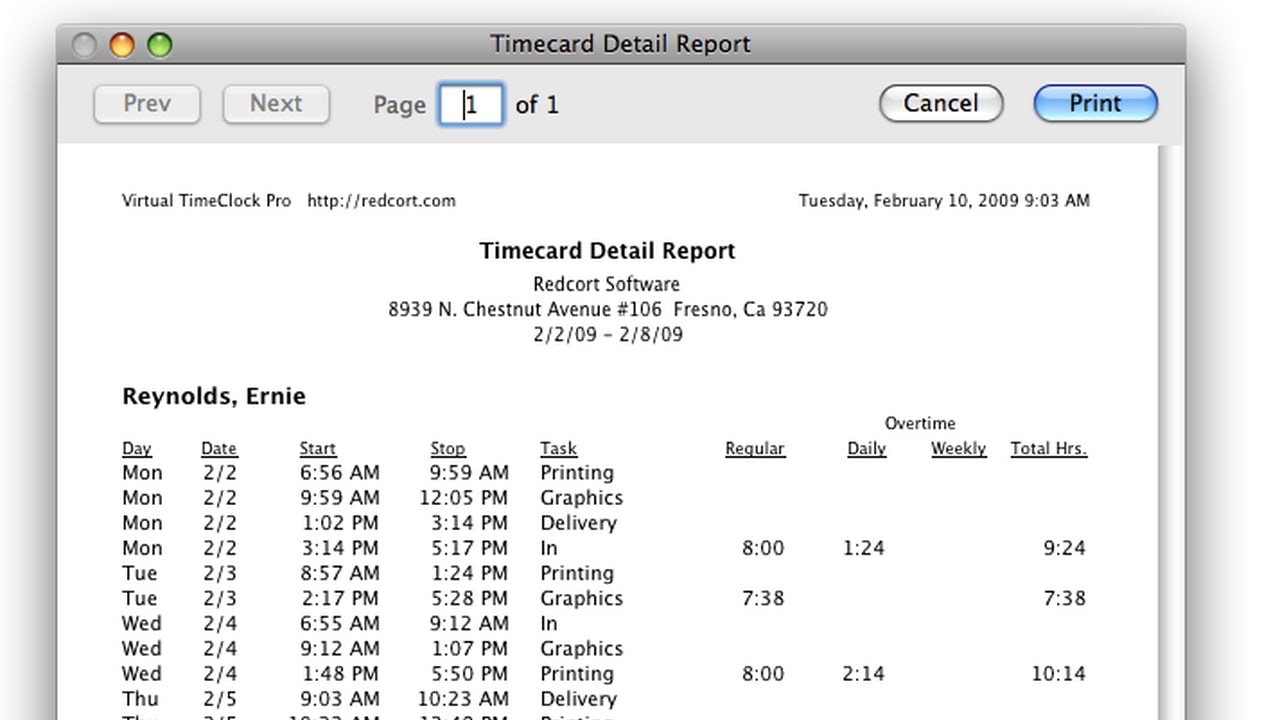Image resolution: width=1280 pixels, height=720 pixels.
Task: Click the daily overtime value '2:14'
Action: pyautogui.click(x=864, y=674)
